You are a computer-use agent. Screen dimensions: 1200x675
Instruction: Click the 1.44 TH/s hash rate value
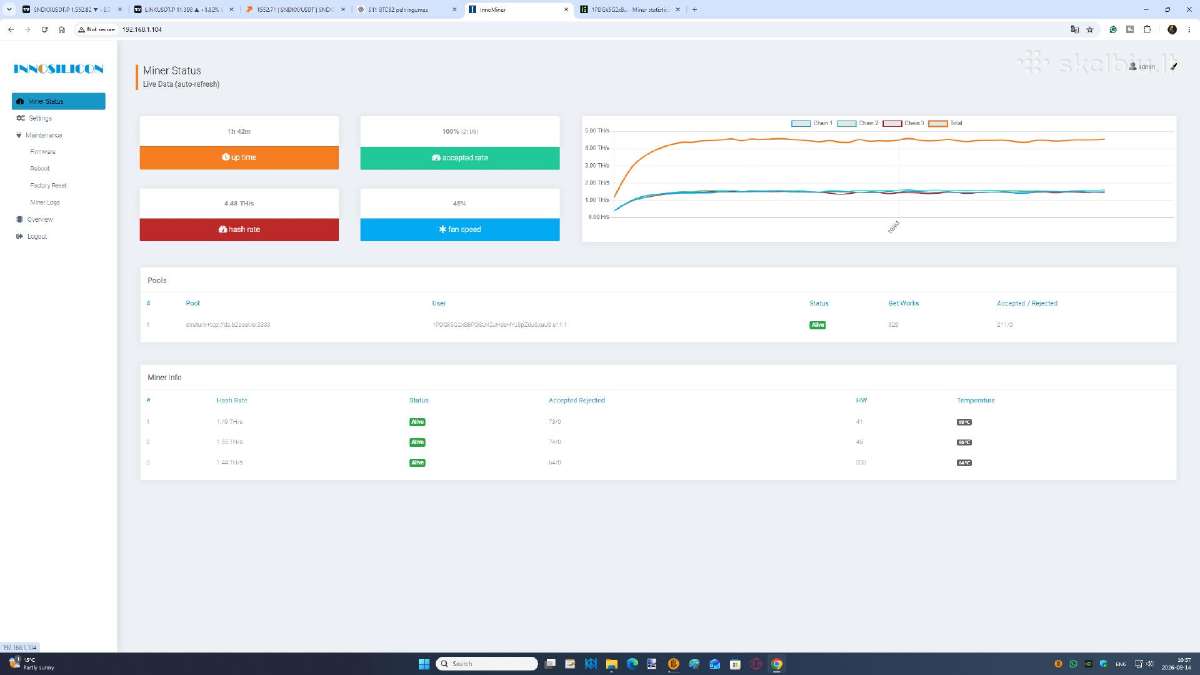pos(230,463)
